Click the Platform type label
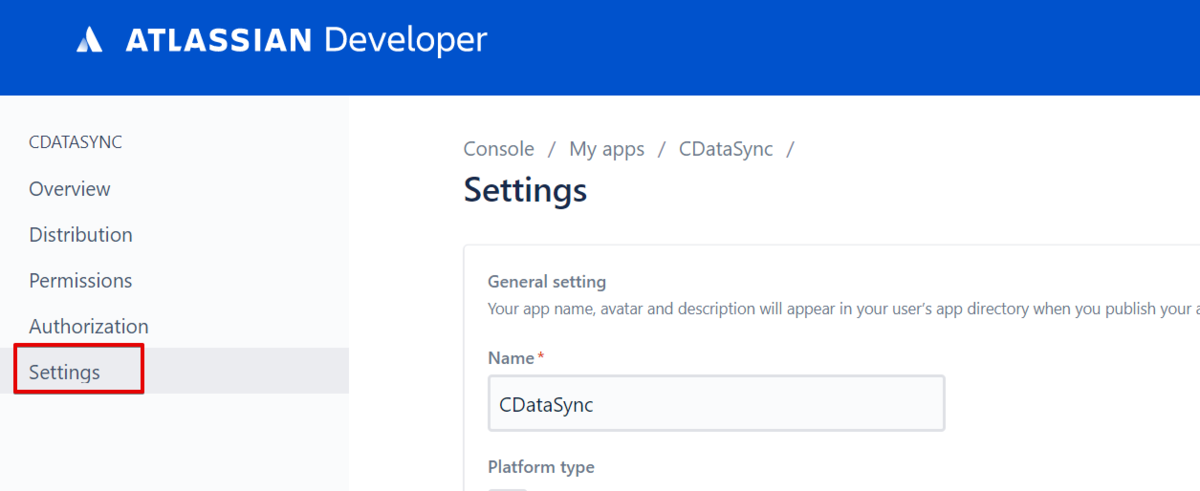The width and height of the screenshot is (1200, 491). coord(541,467)
